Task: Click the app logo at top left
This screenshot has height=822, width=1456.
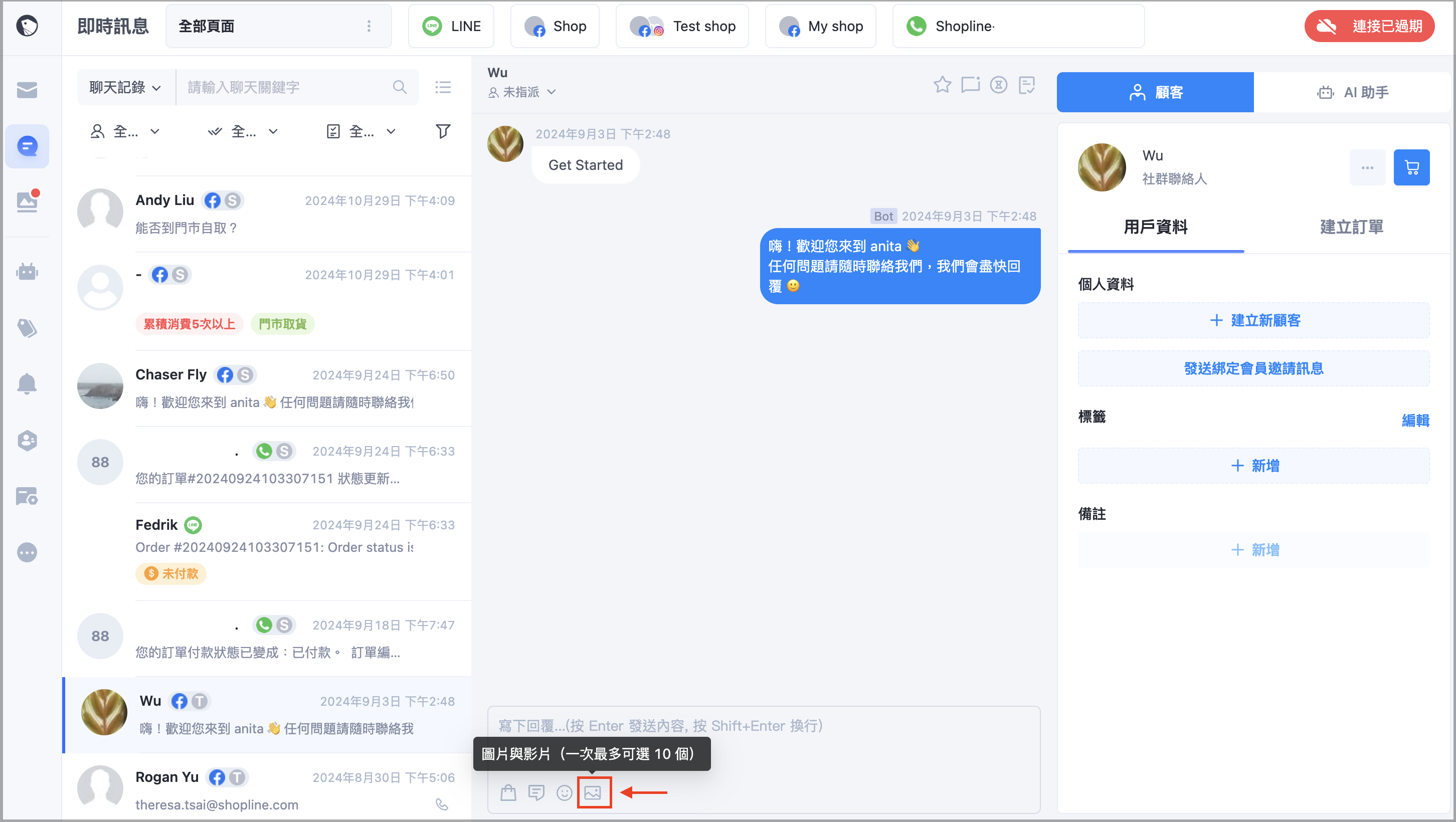Action: pos(27,26)
